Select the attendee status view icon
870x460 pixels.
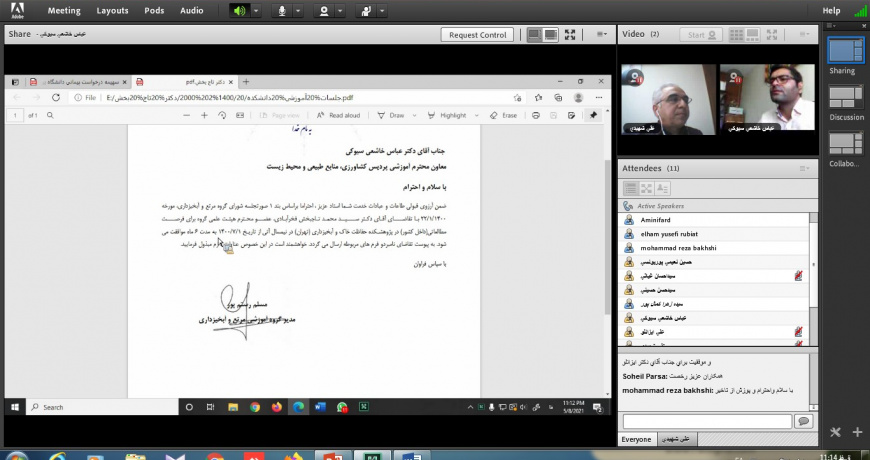click(662, 189)
